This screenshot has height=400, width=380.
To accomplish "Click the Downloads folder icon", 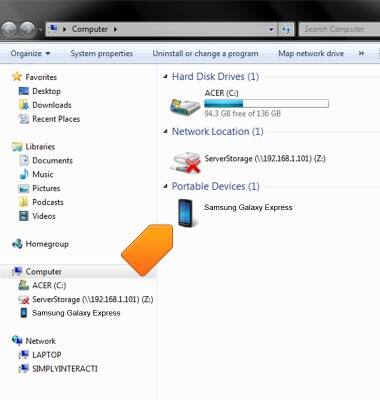I will pyautogui.click(x=24, y=105).
